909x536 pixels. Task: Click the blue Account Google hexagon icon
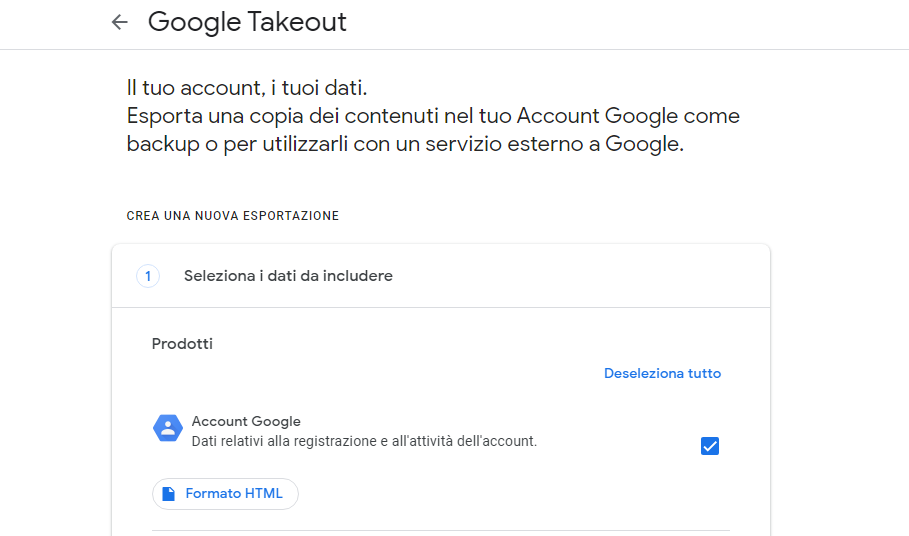click(x=168, y=428)
